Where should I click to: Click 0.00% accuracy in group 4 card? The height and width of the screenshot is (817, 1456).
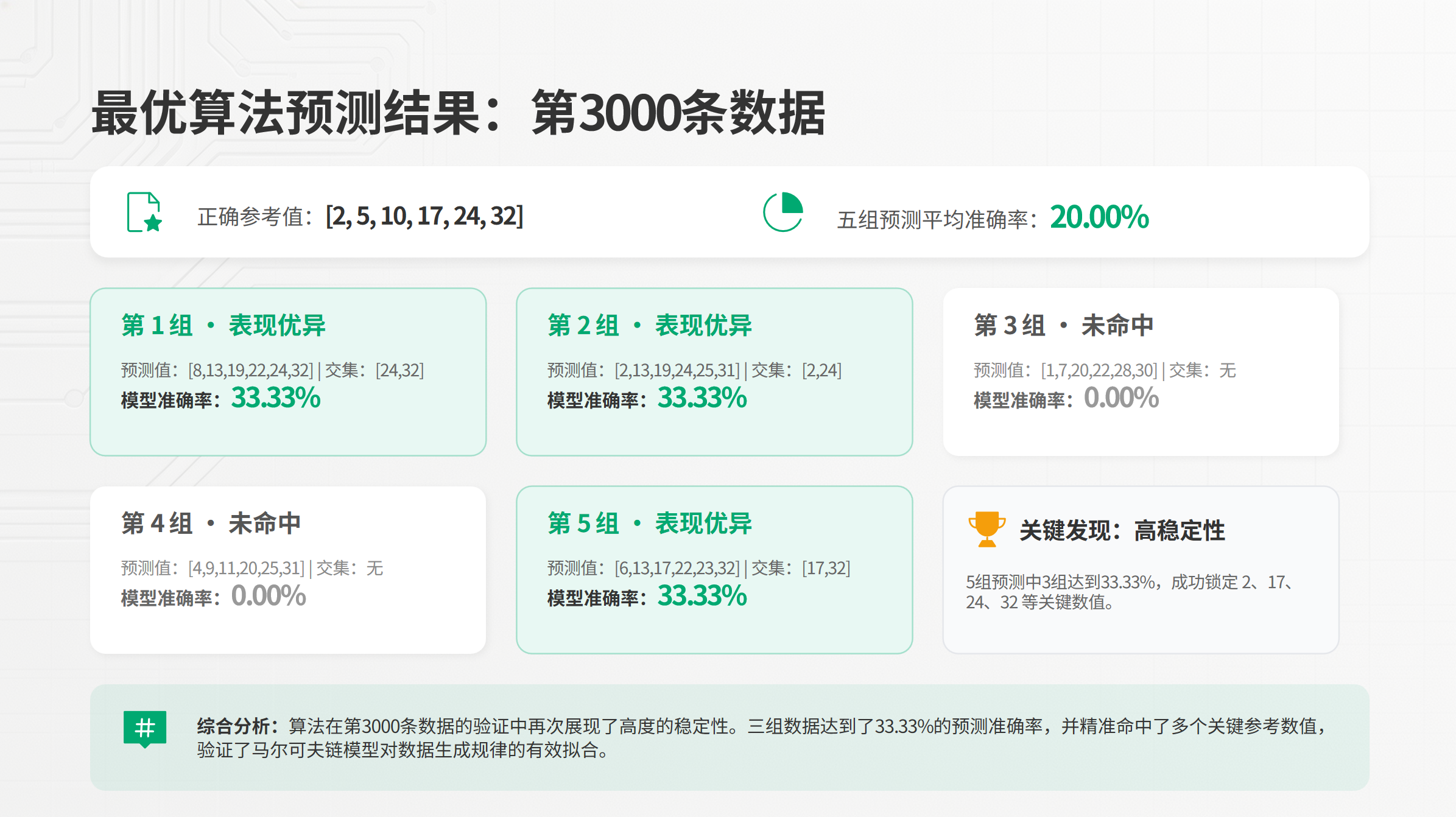(x=269, y=596)
